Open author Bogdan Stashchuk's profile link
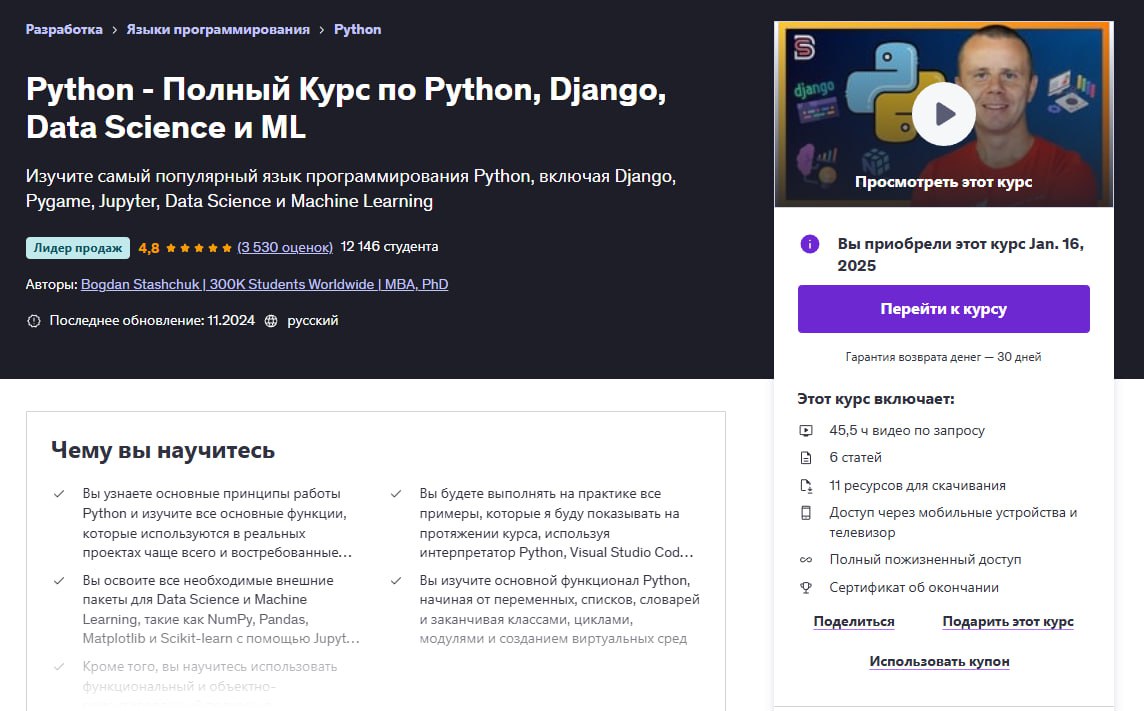This screenshot has height=711, width=1144. coord(264,284)
